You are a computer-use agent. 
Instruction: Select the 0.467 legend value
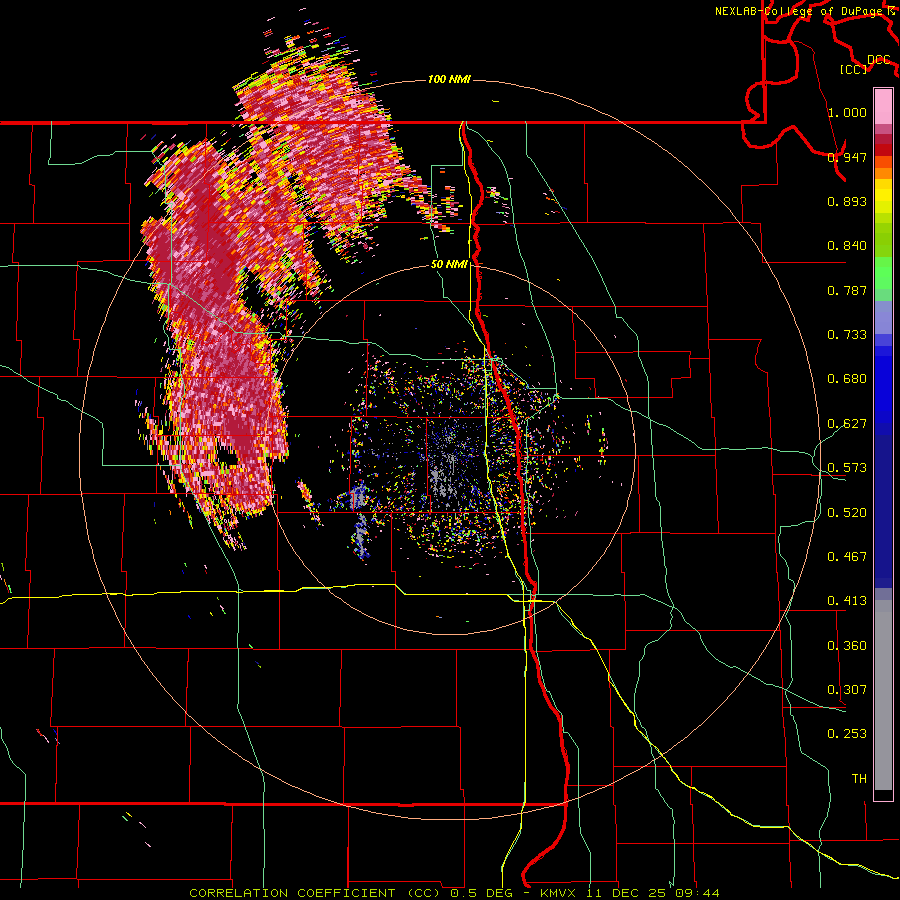[847, 557]
